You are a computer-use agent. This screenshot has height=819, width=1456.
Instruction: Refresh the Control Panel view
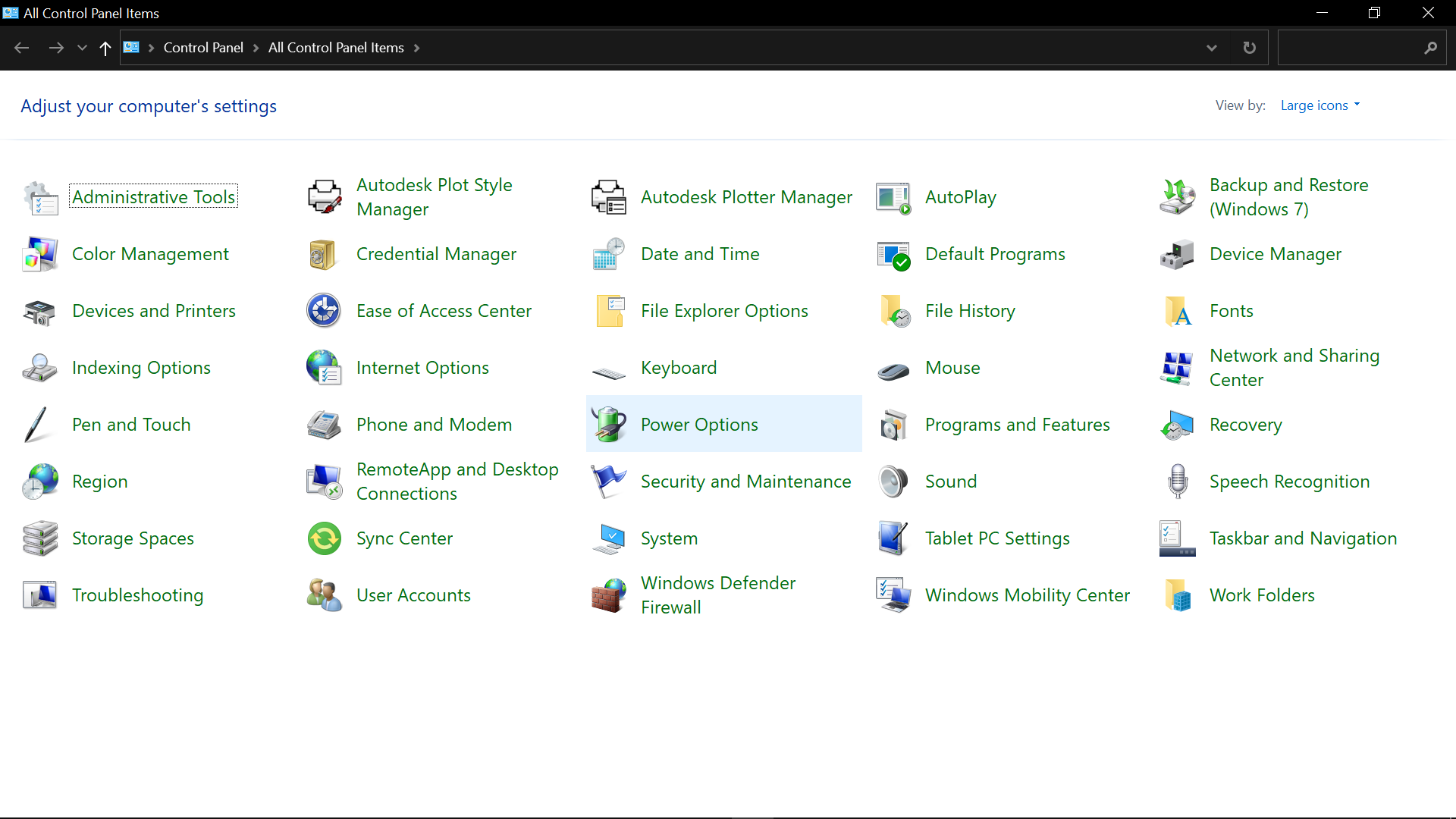(x=1249, y=48)
